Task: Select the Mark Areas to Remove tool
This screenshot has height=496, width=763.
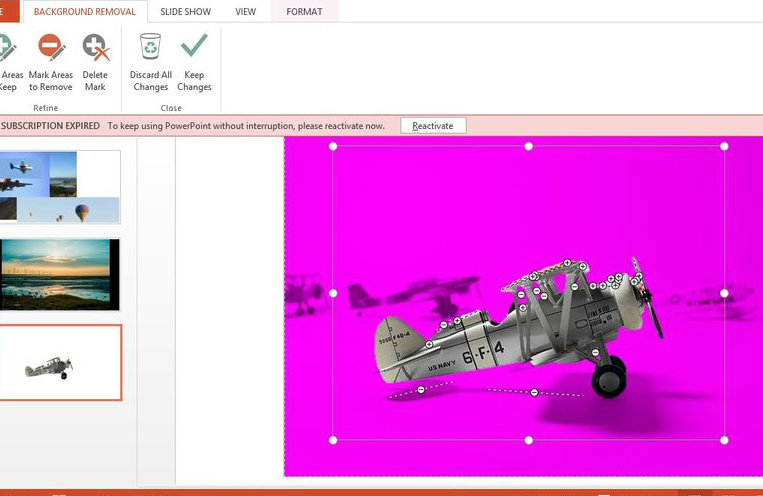Action: pyautogui.click(x=51, y=63)
